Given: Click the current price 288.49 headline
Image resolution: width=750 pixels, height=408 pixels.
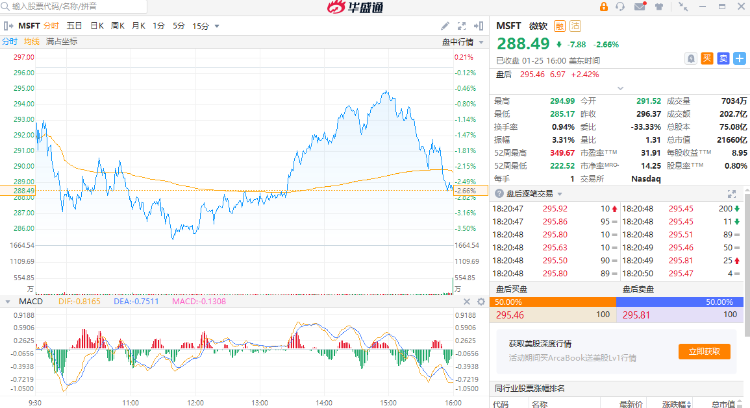Looking at the screenshot, I should (x=523, y=44).
